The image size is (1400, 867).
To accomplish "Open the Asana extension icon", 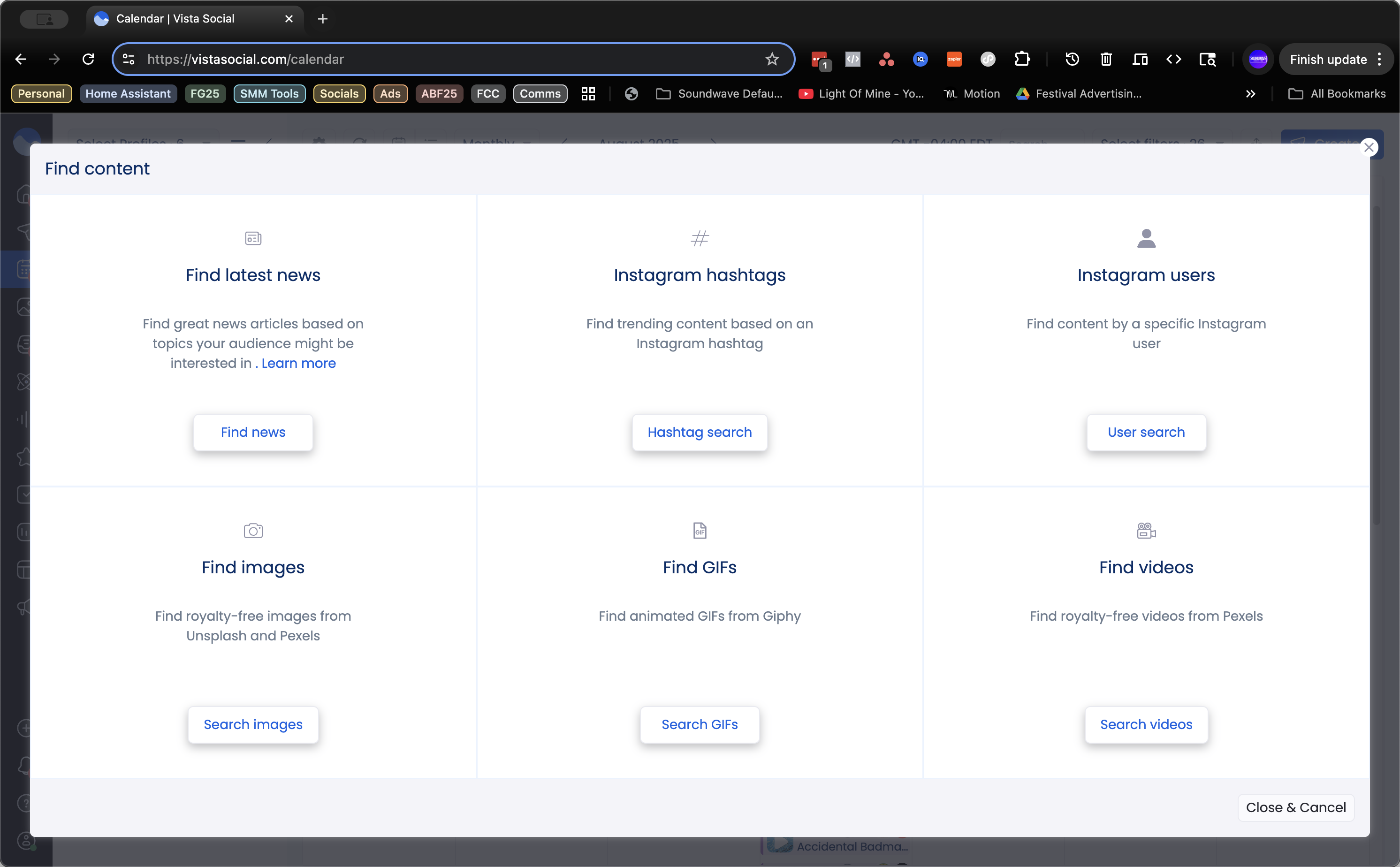I will coord(885,59).
